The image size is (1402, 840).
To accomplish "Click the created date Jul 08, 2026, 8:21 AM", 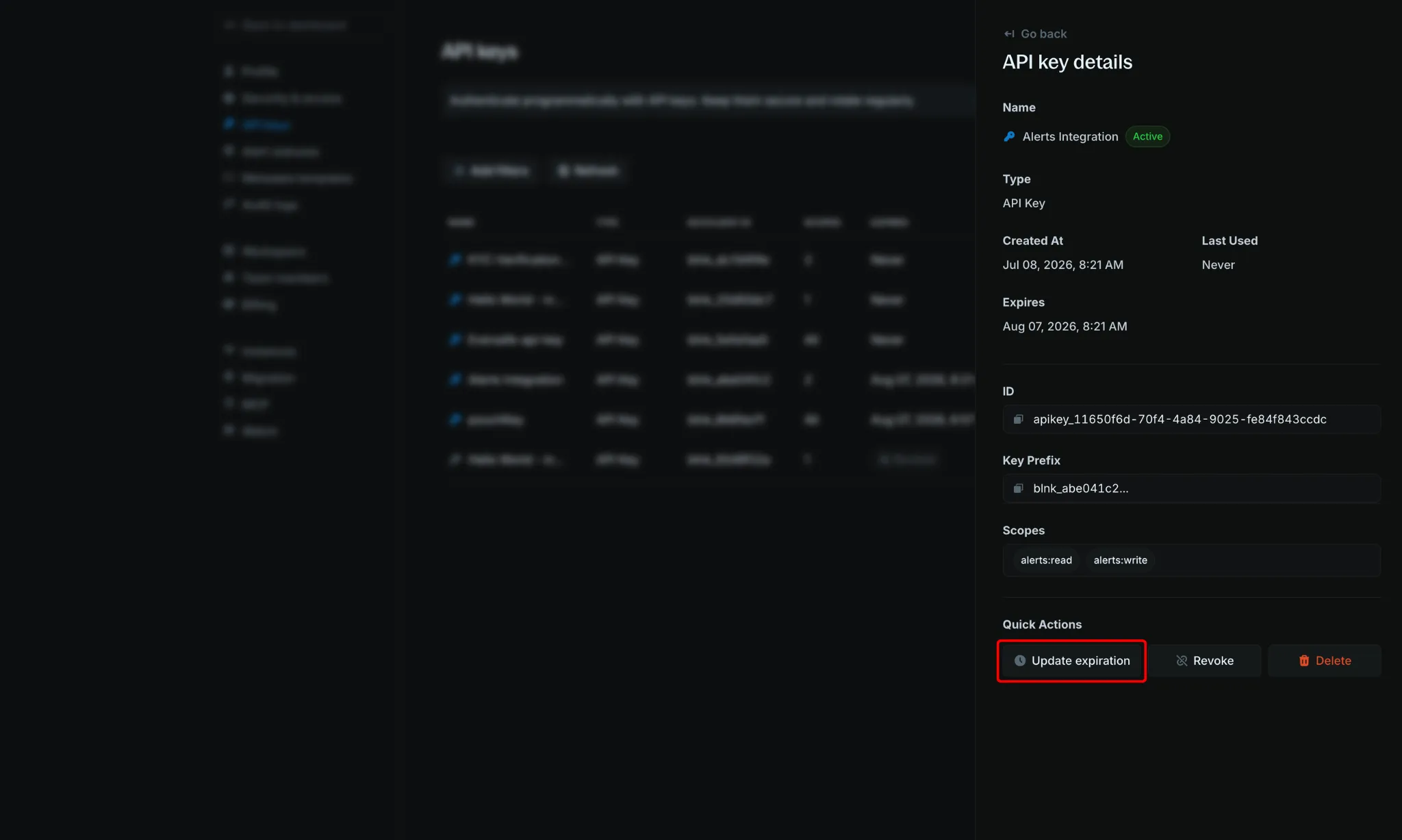I will point(1063,265).
